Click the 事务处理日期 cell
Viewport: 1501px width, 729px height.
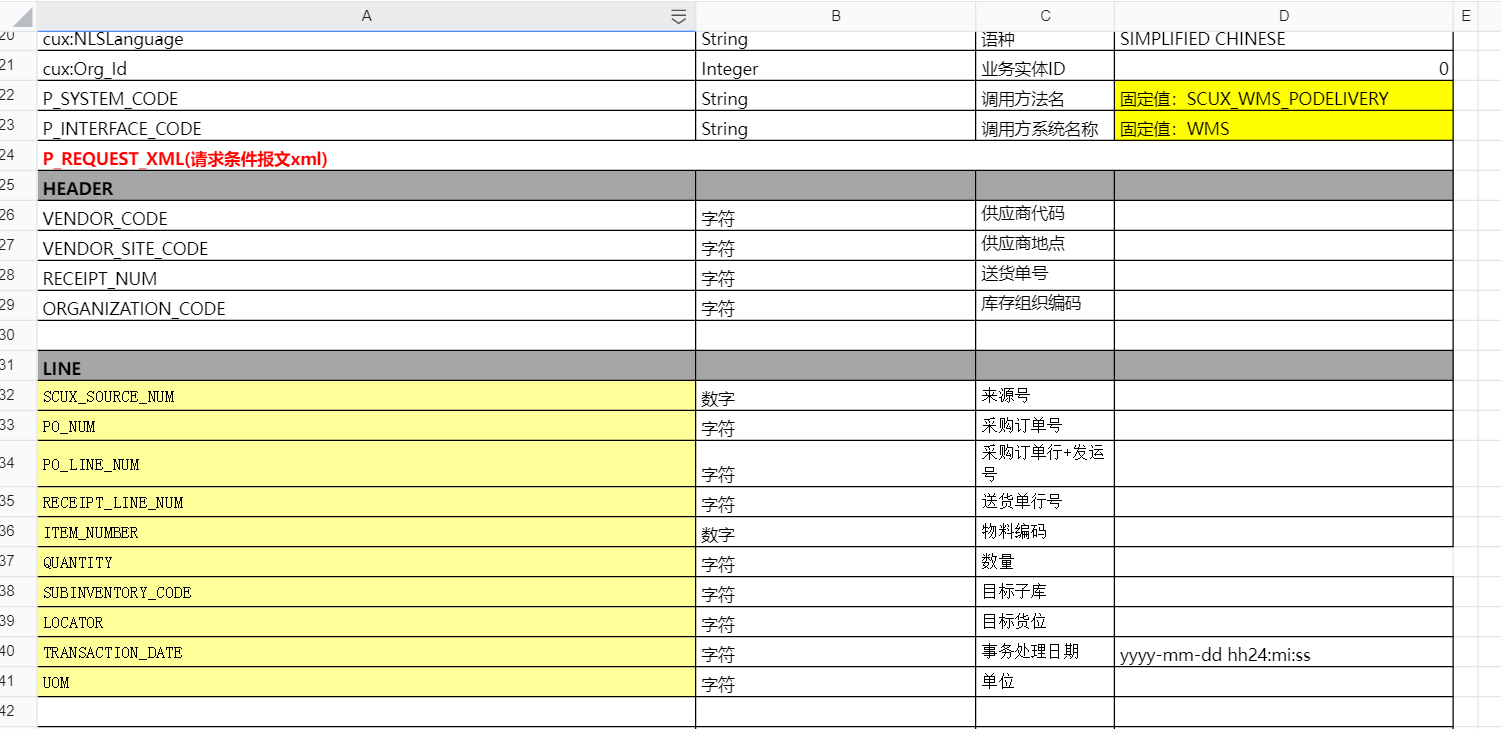[x=1045, y=652]
